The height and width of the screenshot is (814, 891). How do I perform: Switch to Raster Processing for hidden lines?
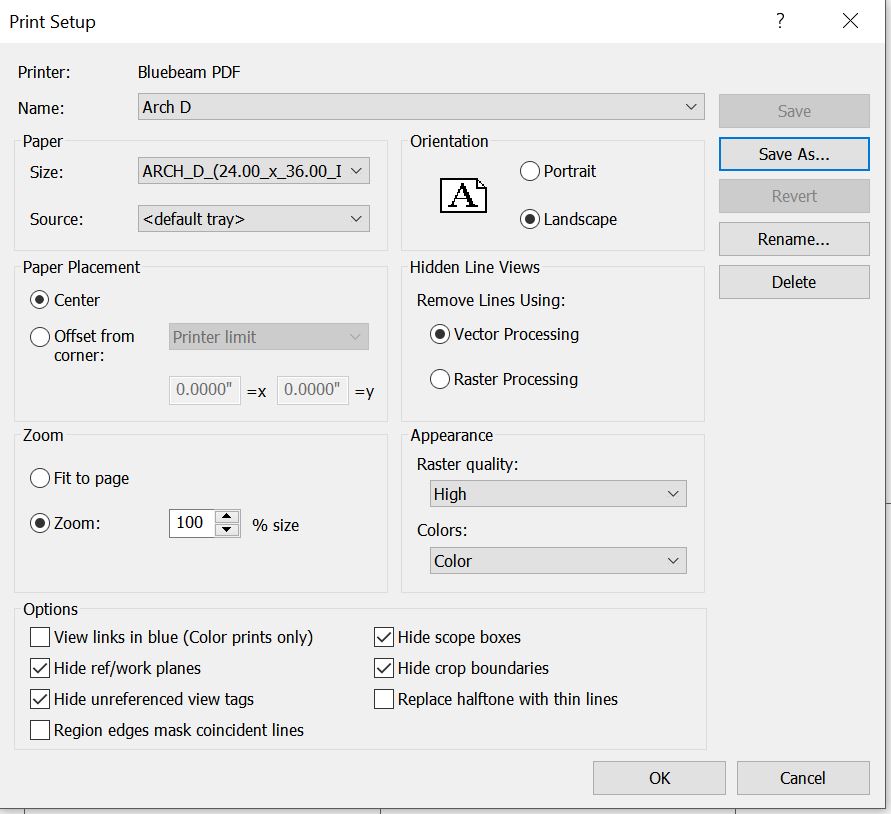click(x=440, y=379)
